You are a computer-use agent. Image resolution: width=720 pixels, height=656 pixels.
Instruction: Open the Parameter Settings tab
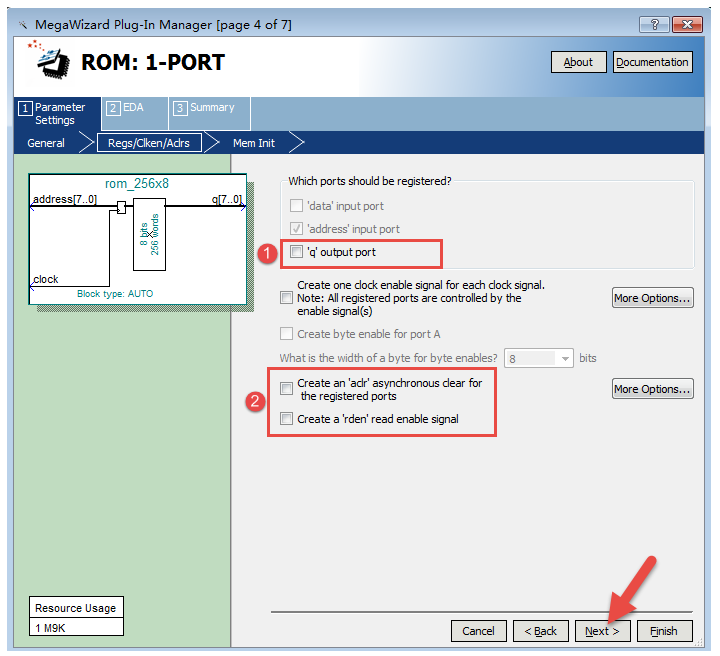58,113
